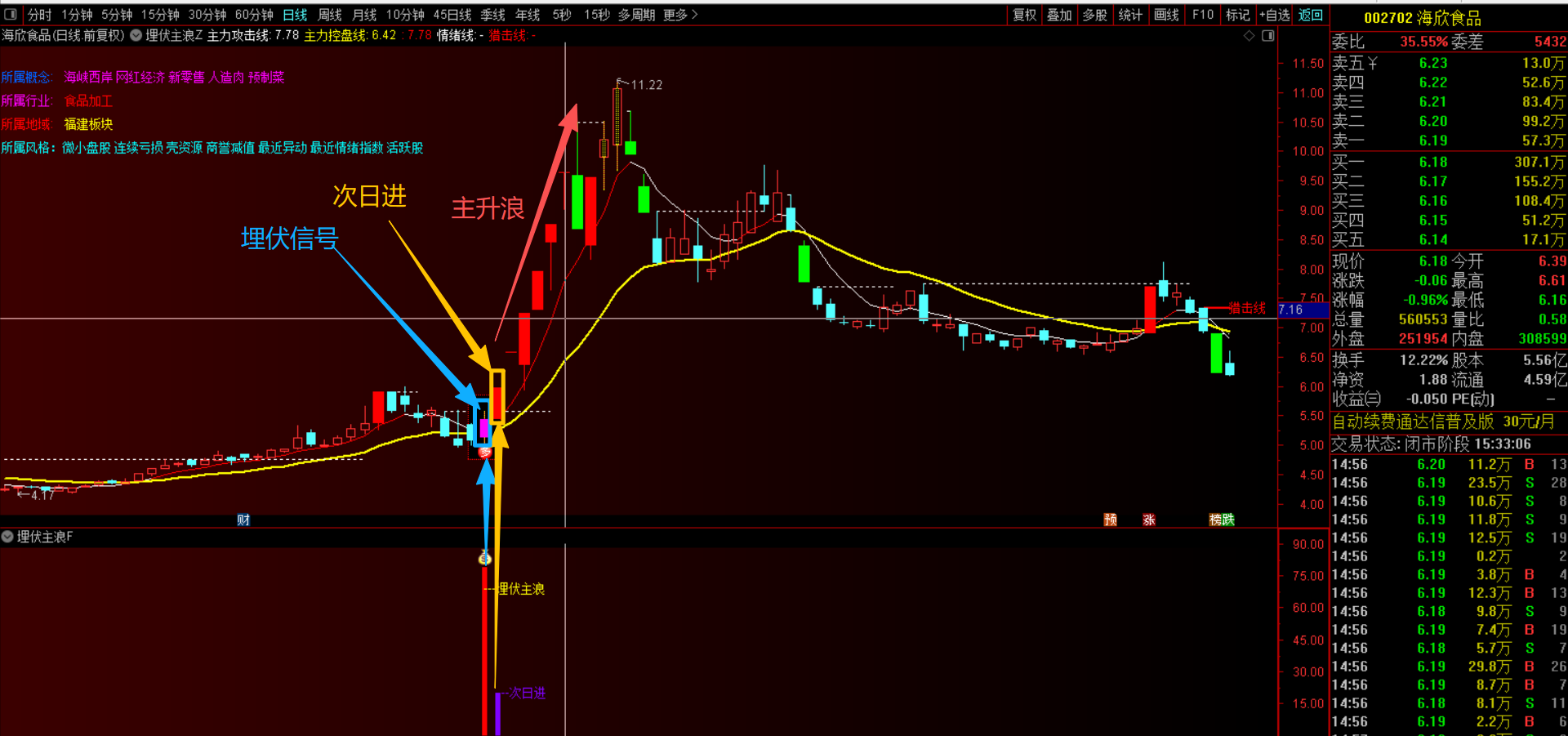Screen dimensions: 1568x736
Task: Open the 统计 statistics tool
Action: pyautogui.click(x=1130, y=15)
